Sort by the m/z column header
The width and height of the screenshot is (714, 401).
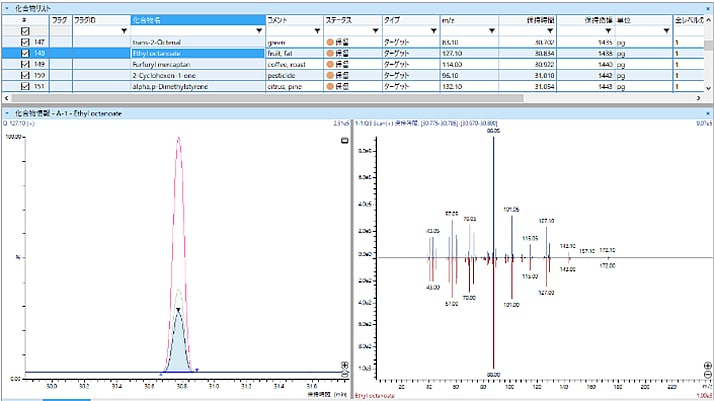click(x=469, y=20)
